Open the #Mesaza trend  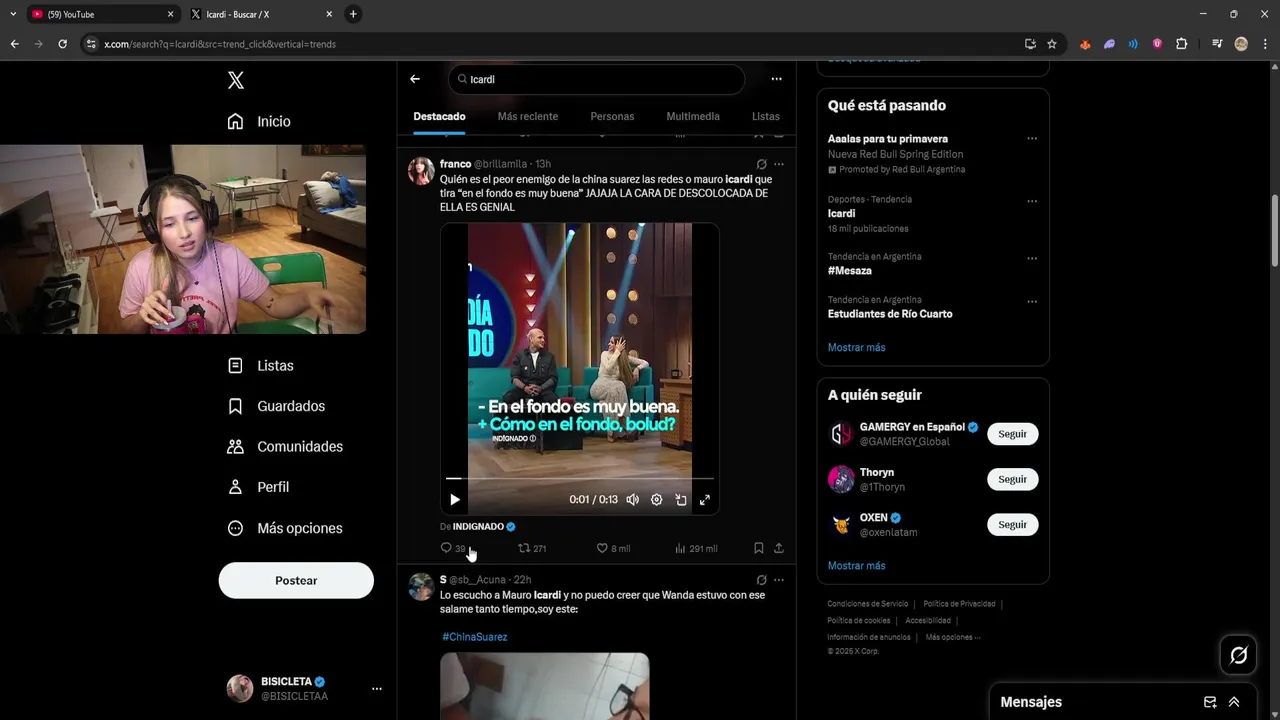[x=850, y=271]
